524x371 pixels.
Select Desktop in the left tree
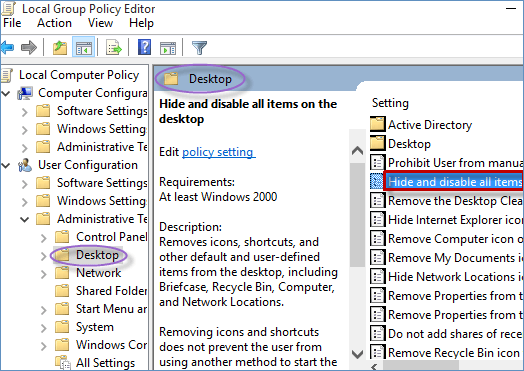point(97,255)
